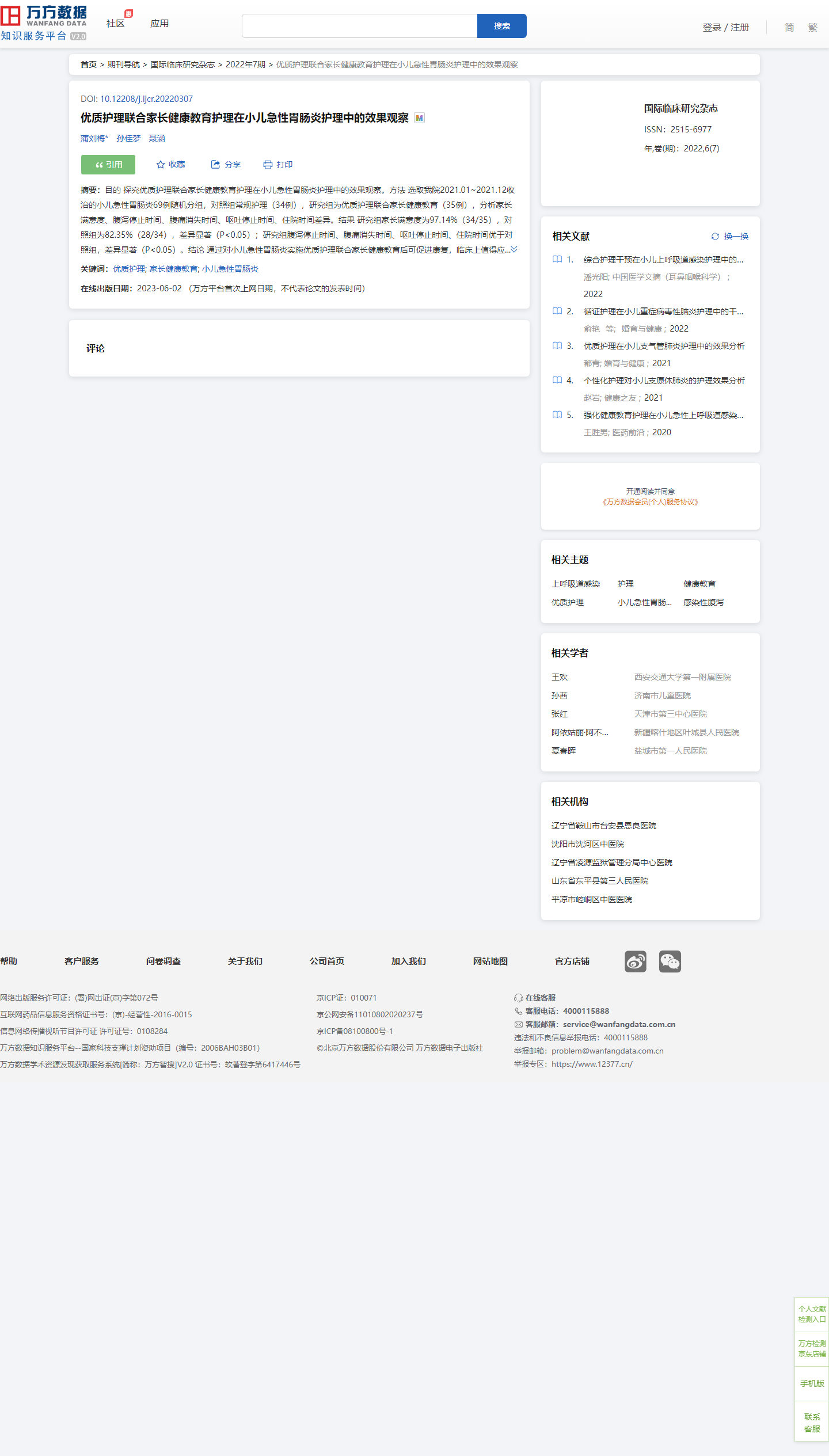Open the 应用 menu item
Image resolution: width=829 pixels, height=1456 pixels.
click(x=159, y=24)
